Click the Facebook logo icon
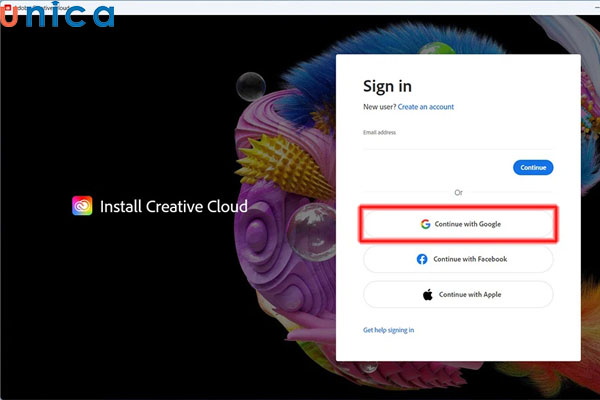Screen dimensions: 600x400 pyautogui.click(x=422, y=259)
